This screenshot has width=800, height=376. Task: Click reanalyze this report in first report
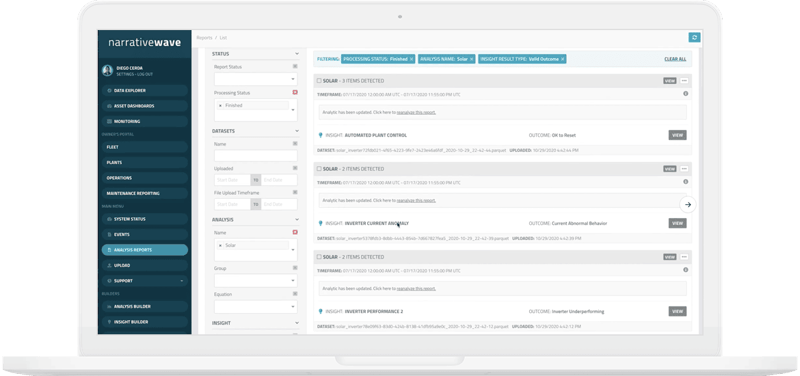416,112
